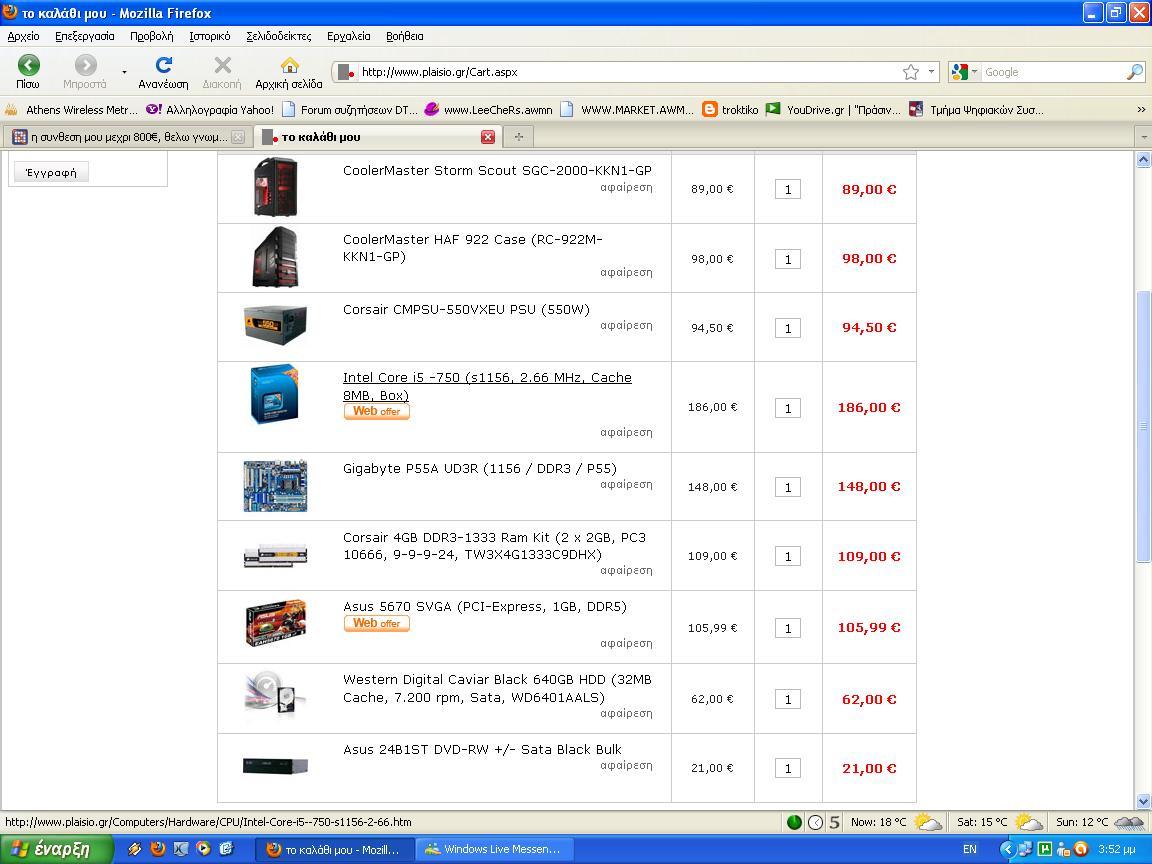Click the search magnifier icon in the Google box
1152x864 pixels.
1134,72
